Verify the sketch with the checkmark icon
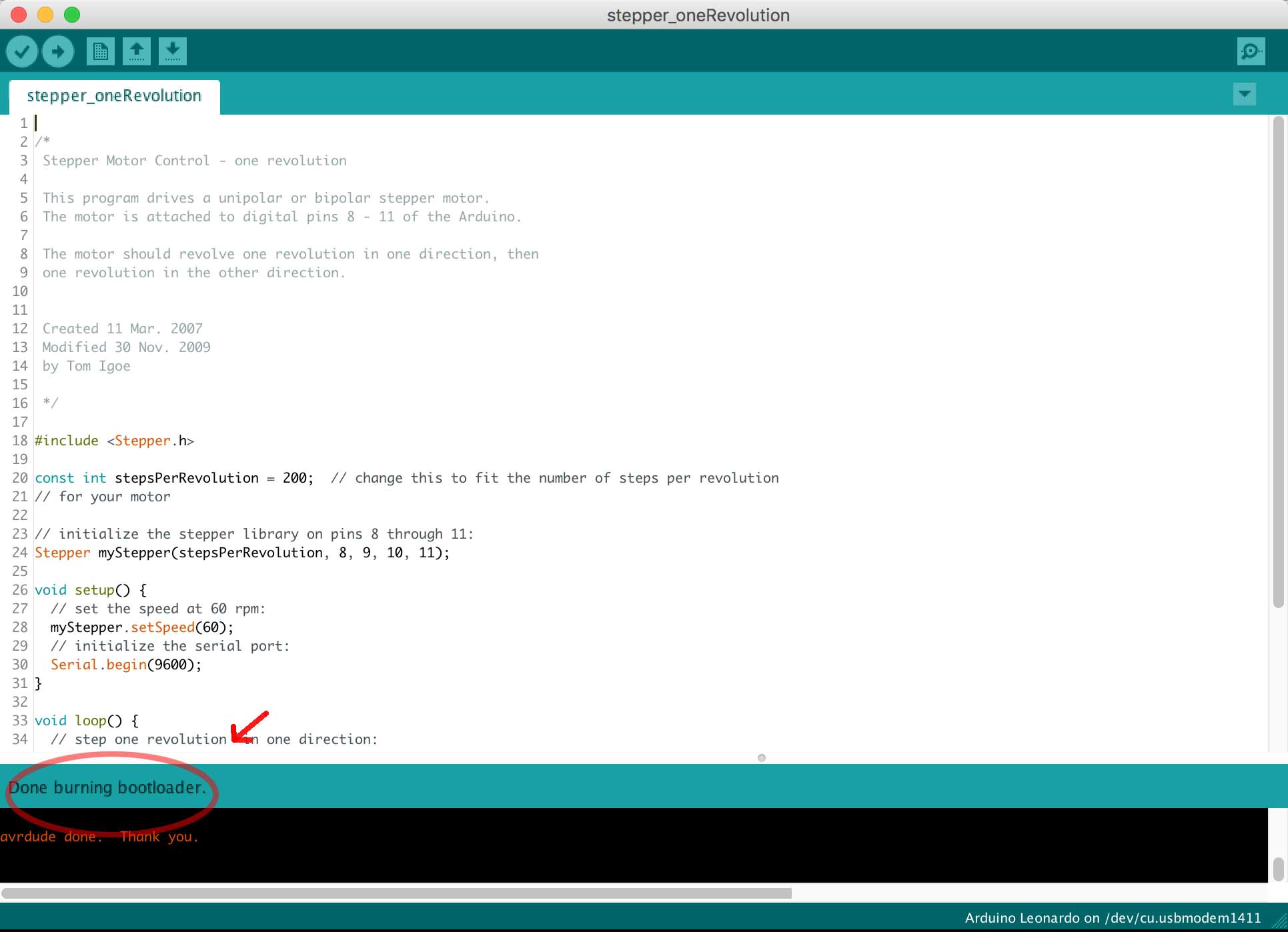The image size is (1288, 932). tap(22, 51)
